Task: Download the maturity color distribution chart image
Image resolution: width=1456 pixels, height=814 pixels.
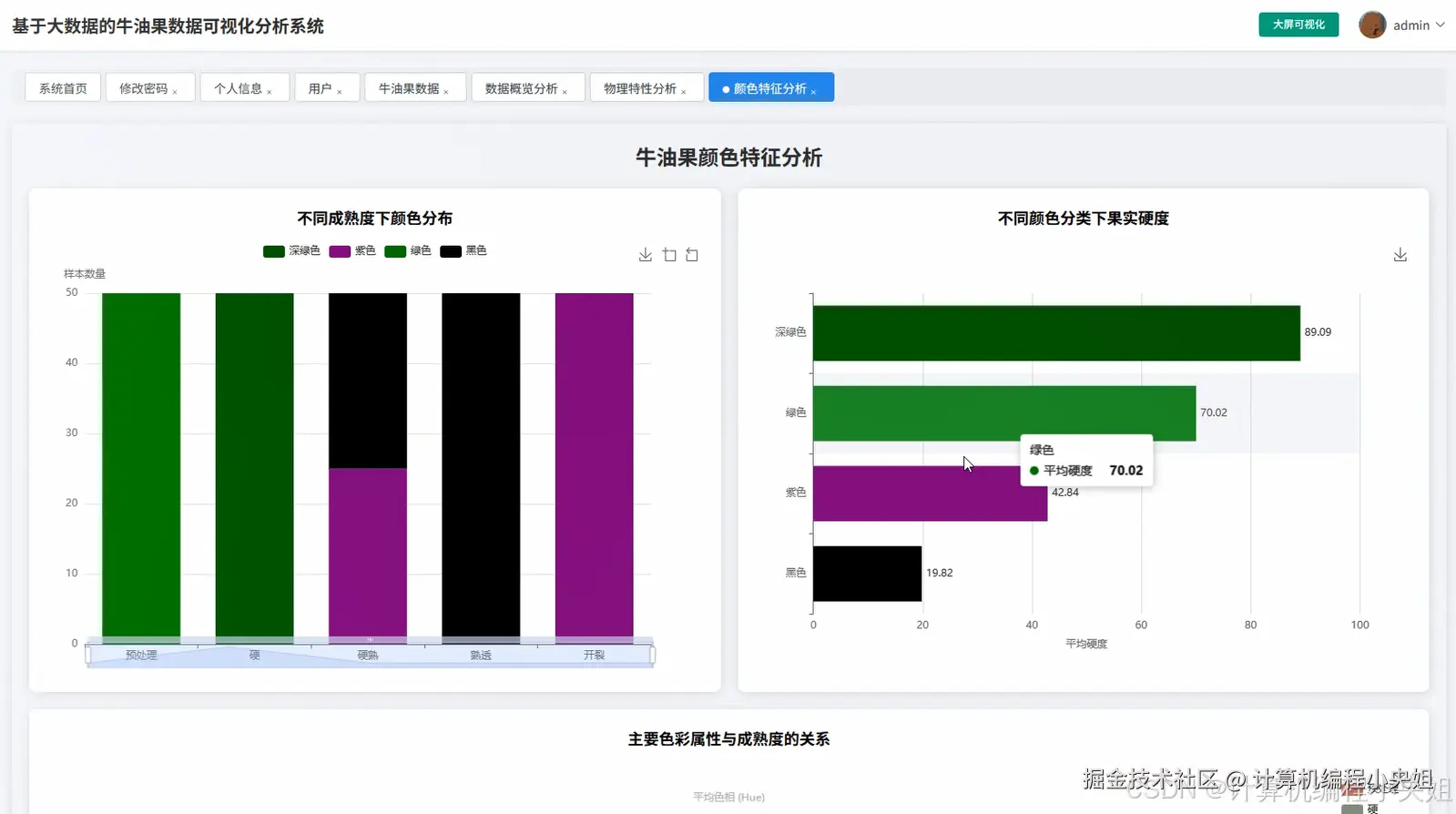Action: [646, 255]
